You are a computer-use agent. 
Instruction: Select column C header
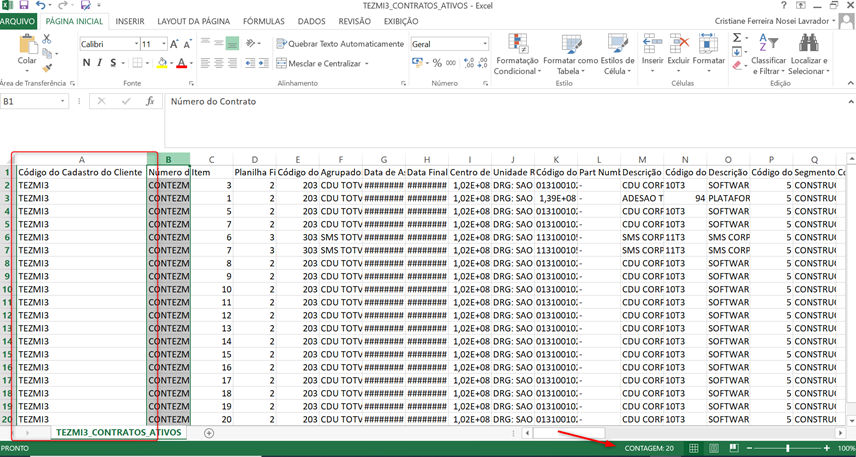pyautogui.click(x=212, y=159)
